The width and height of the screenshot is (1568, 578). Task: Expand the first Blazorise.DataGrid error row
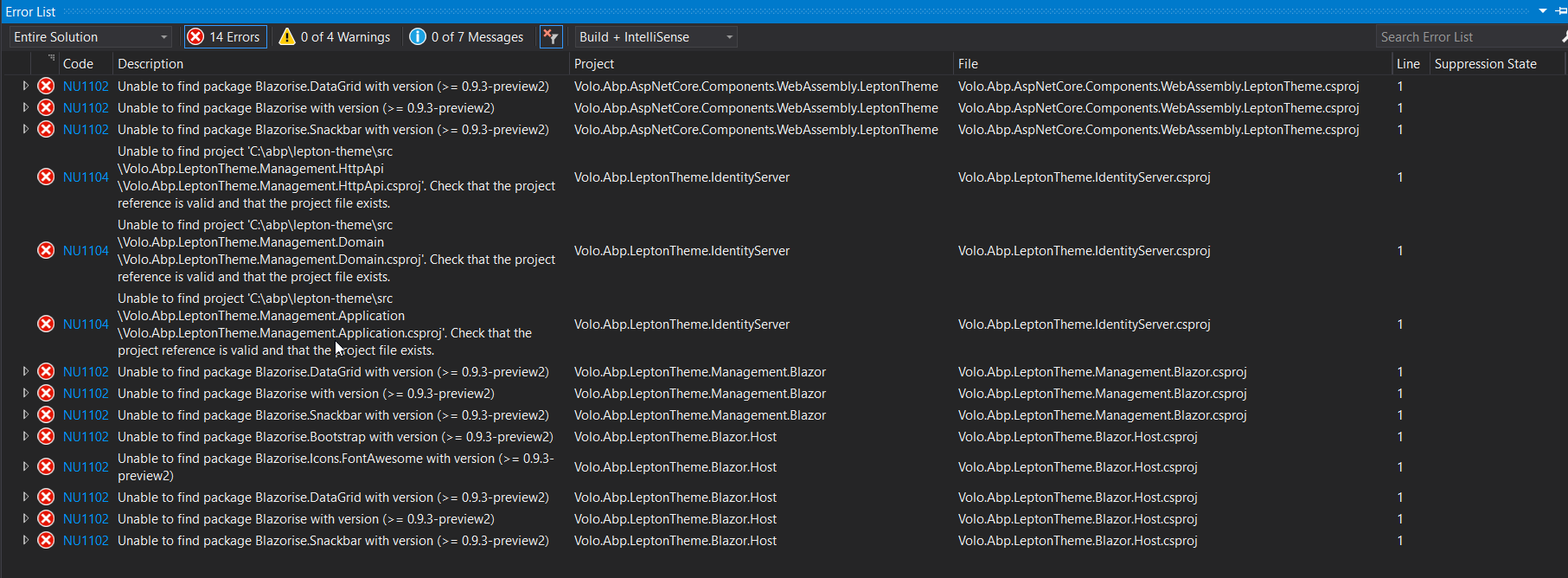[26, 87]
